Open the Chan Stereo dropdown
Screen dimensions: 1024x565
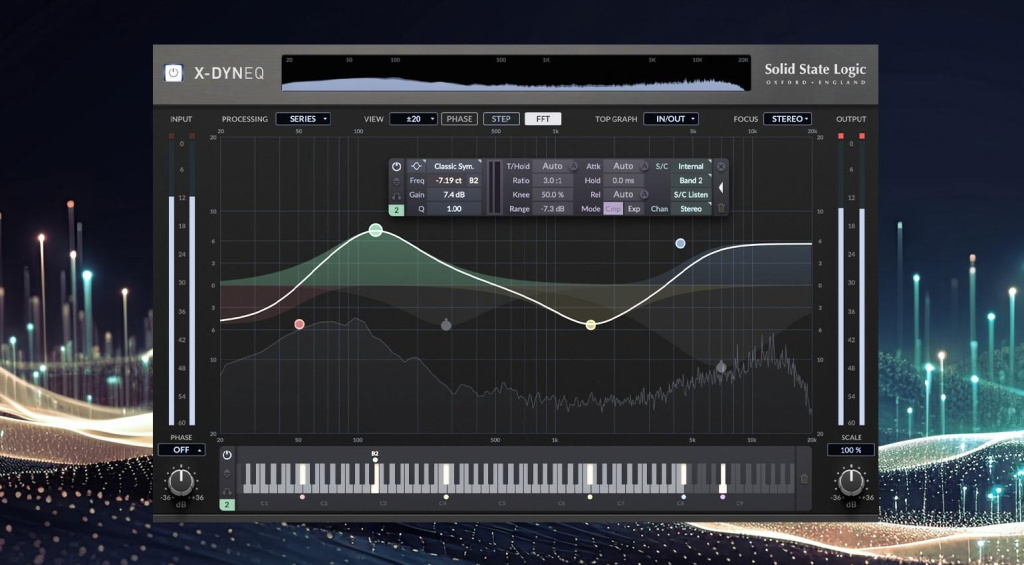[691, 209]
